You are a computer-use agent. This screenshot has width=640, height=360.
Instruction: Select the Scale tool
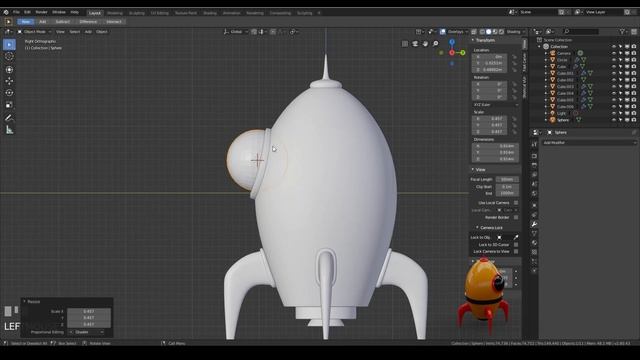9,105
